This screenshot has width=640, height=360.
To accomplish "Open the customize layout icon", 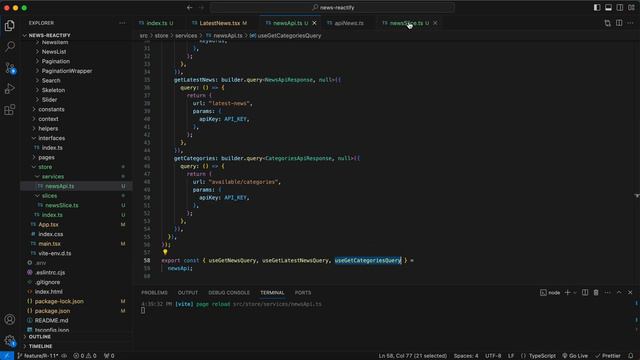I will (631, 7).
